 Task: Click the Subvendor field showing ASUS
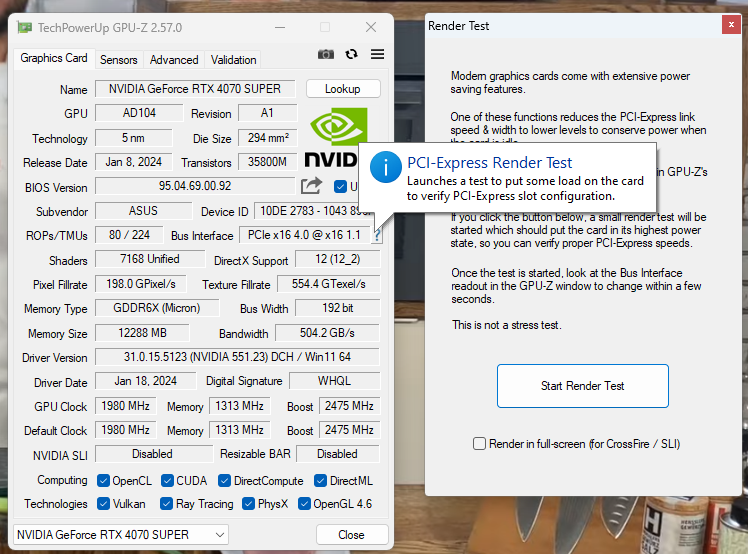pyautogui.click(x=143, y=211)
